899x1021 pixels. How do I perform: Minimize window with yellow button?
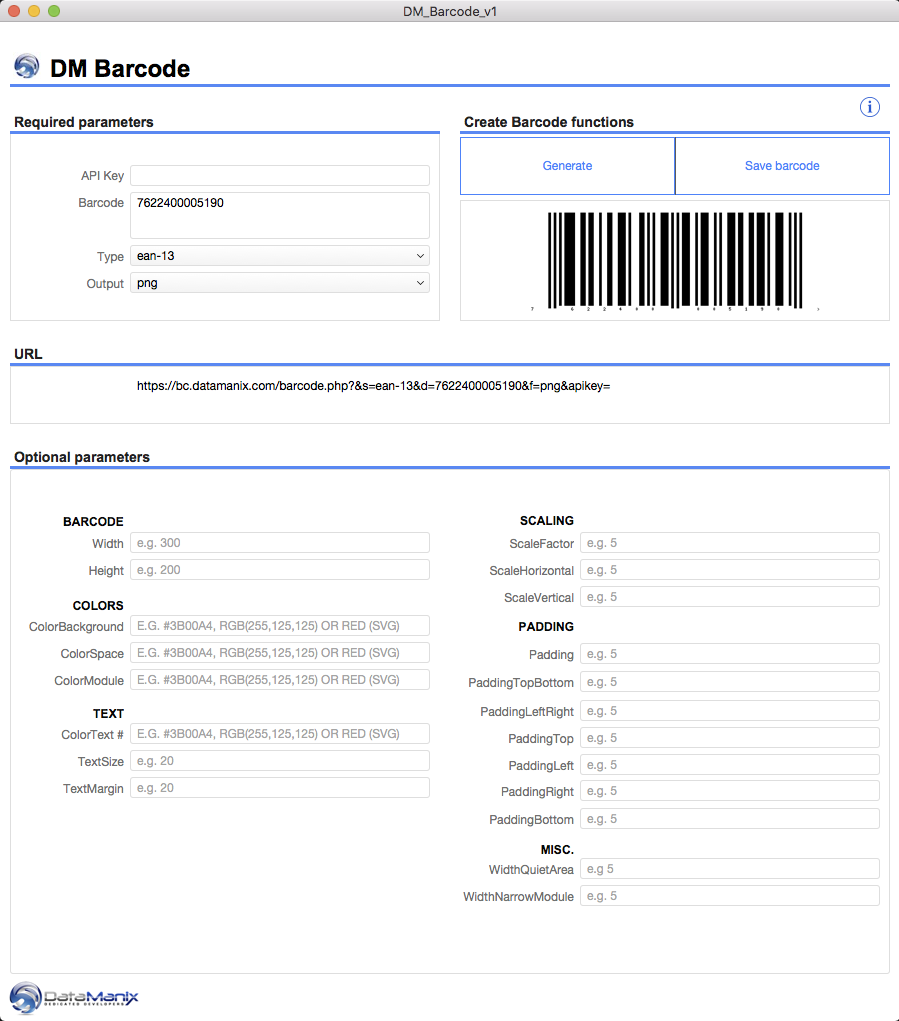coord(34,11)
